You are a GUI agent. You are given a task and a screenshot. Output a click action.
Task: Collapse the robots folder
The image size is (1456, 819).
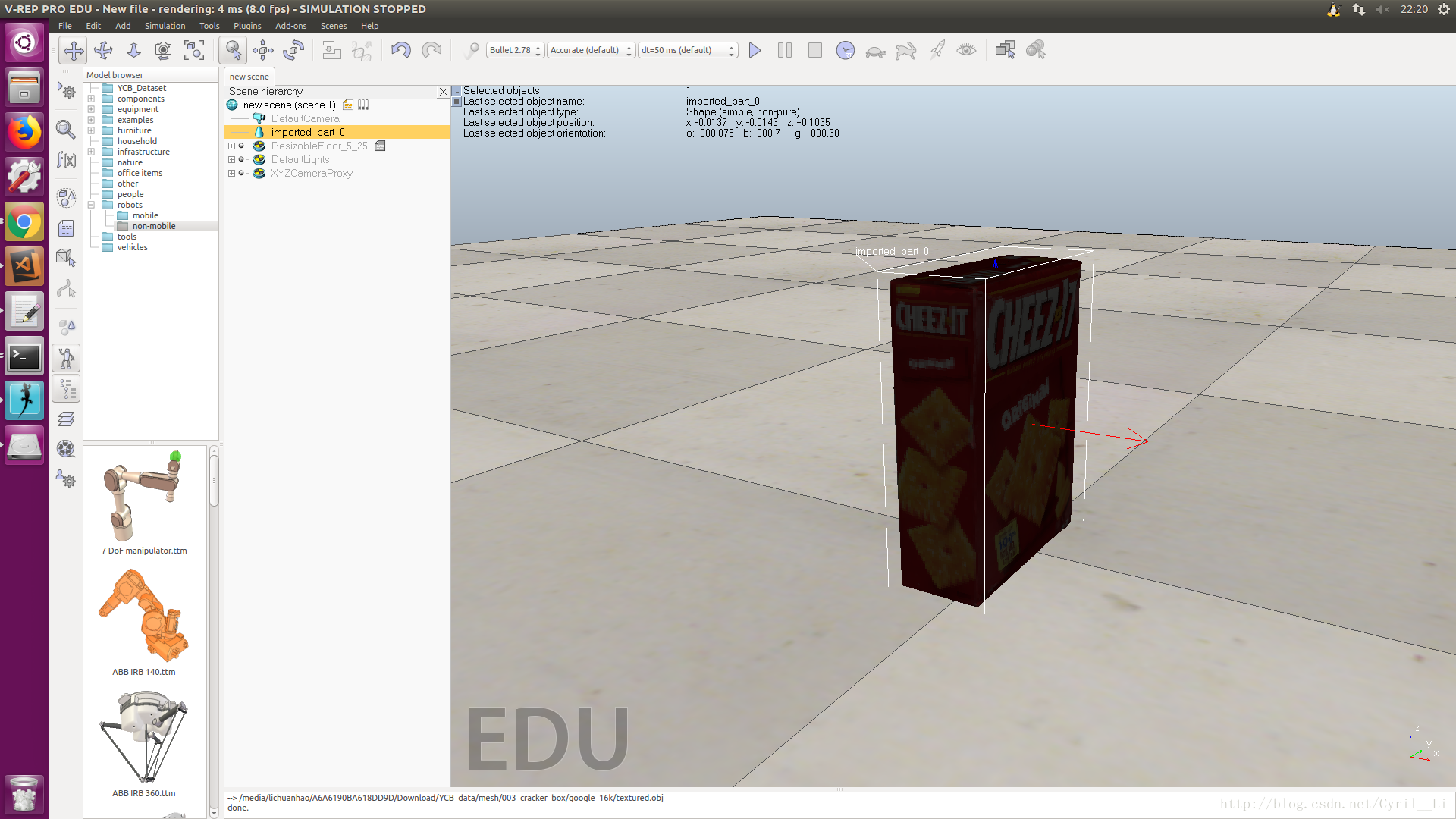91,205
